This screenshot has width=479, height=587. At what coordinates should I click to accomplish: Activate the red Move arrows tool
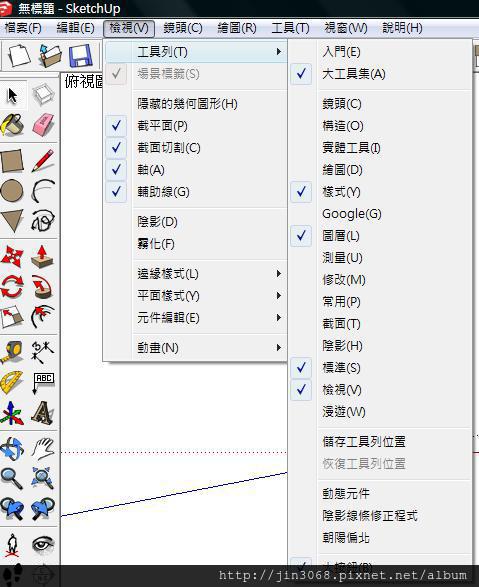tap(12, 257)
